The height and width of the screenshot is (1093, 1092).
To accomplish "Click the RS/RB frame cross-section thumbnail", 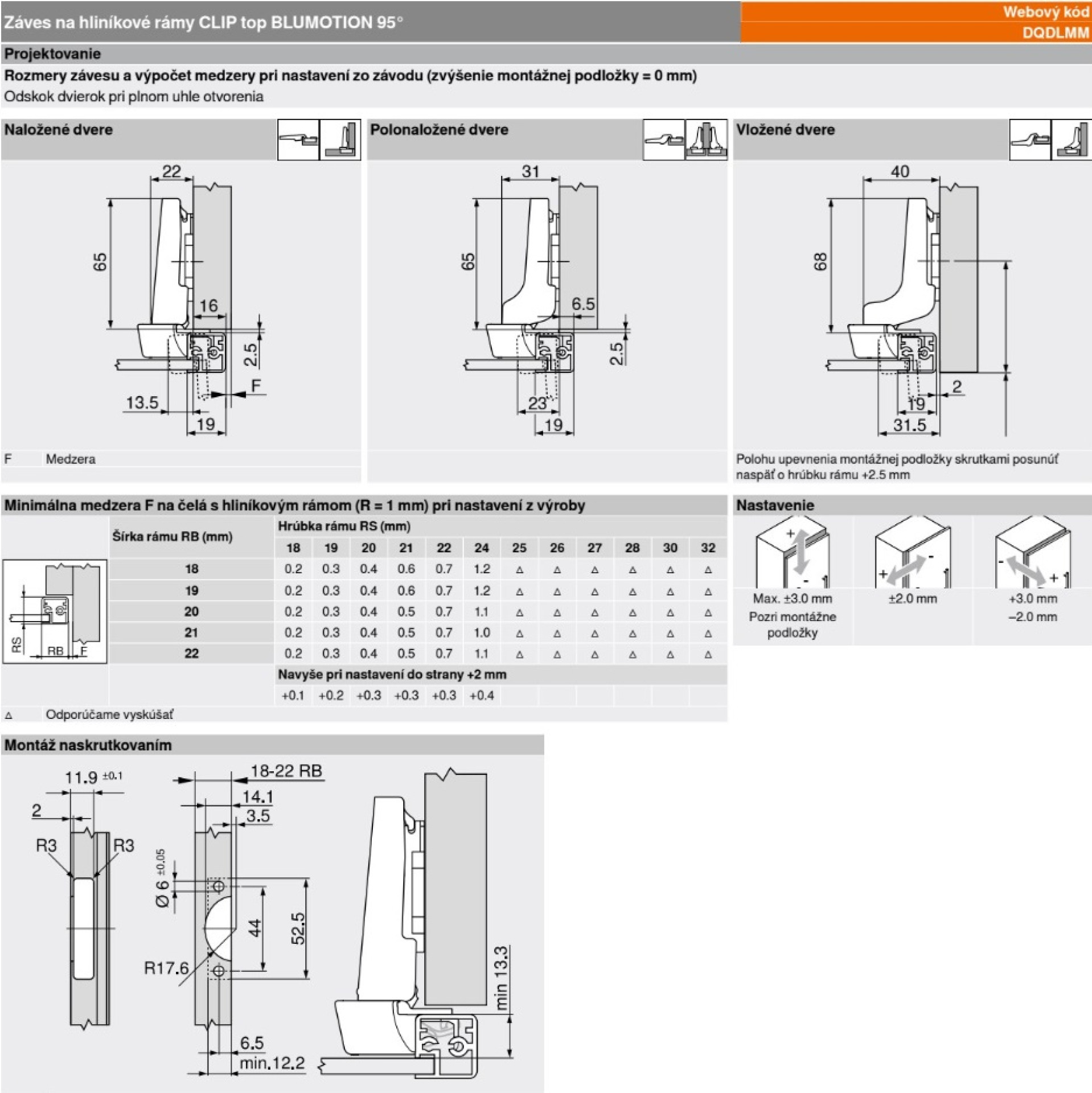I will click(x=55, y=611).
